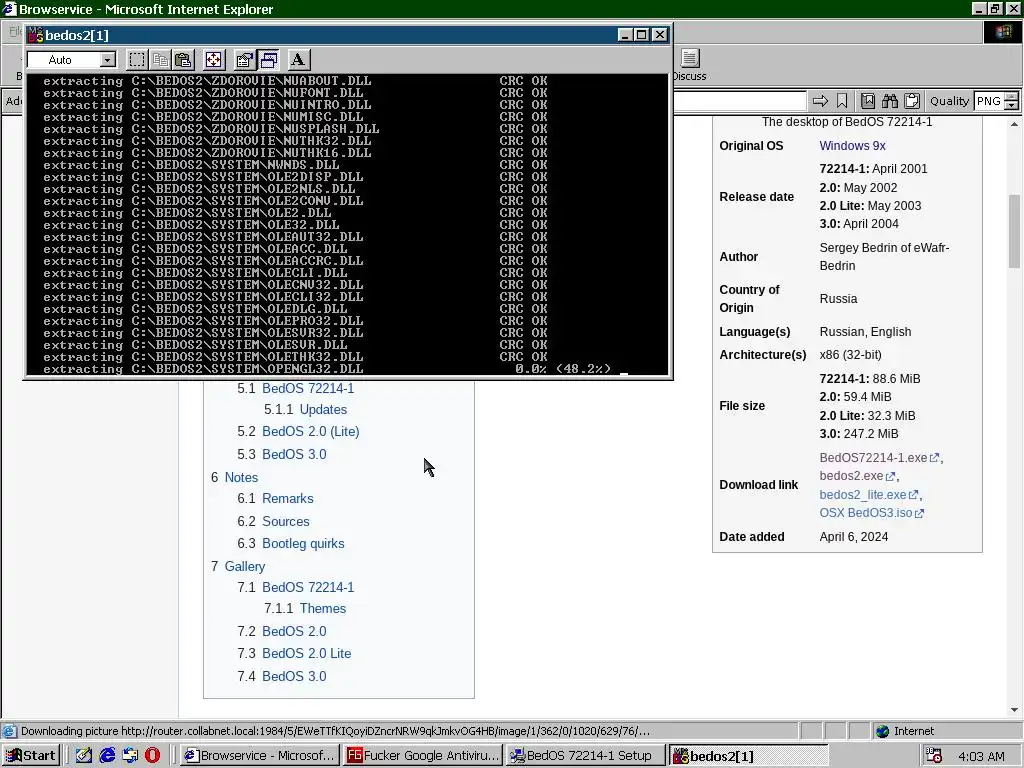Click the Quality PNG spinner arrows
The height and width of the screenshot is (768, 1024).
[x=1011, y=101]
